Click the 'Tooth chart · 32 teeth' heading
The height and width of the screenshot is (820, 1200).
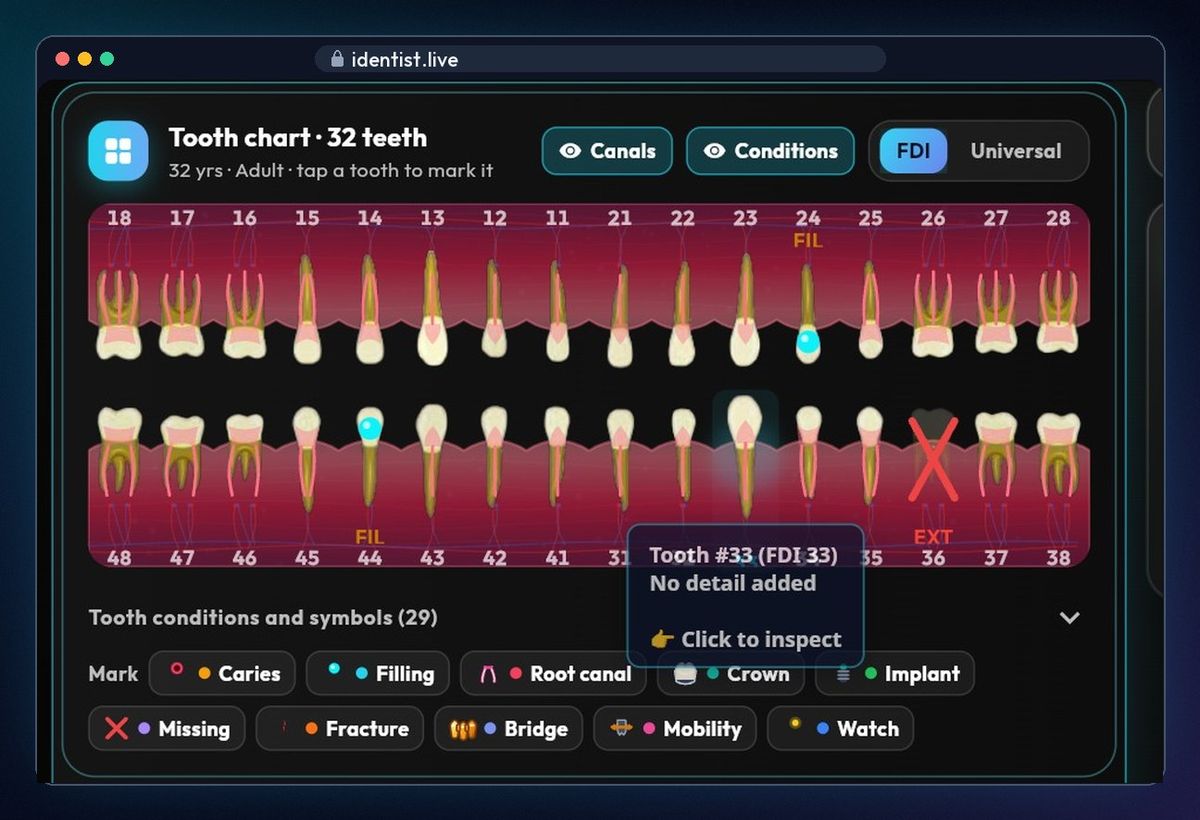click(x=298, y=137)
